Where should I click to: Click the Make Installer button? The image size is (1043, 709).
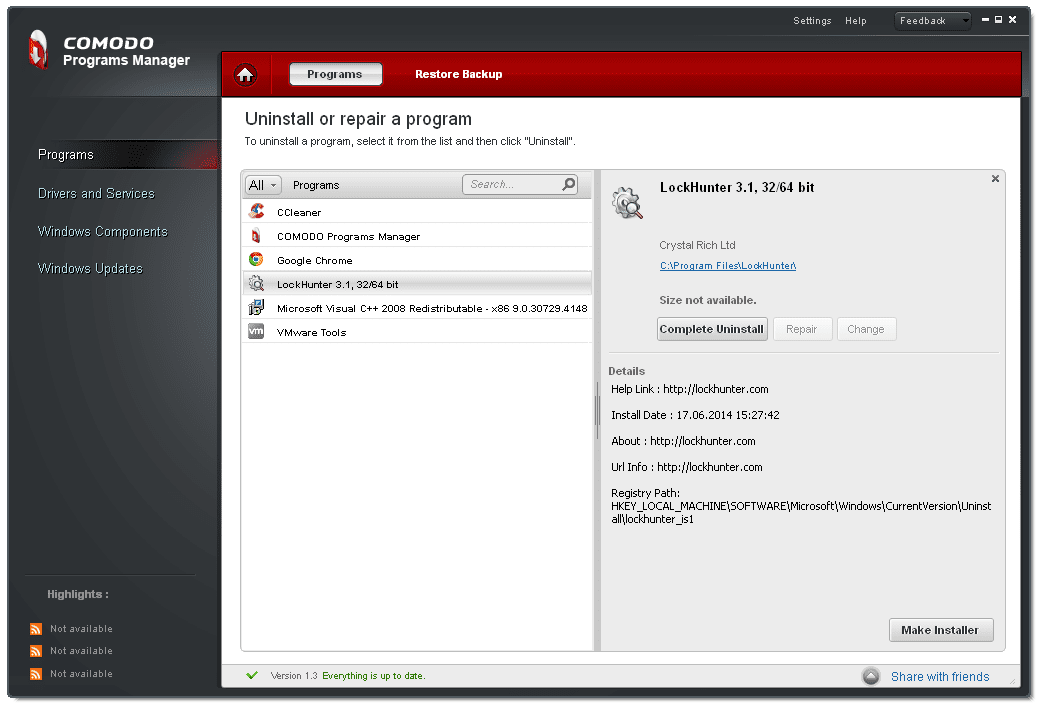pos(941,630)
